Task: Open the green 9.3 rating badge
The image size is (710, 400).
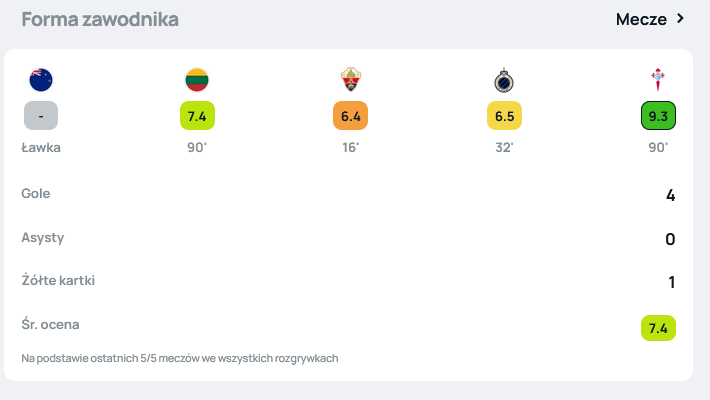Action: tap(658, 116)
